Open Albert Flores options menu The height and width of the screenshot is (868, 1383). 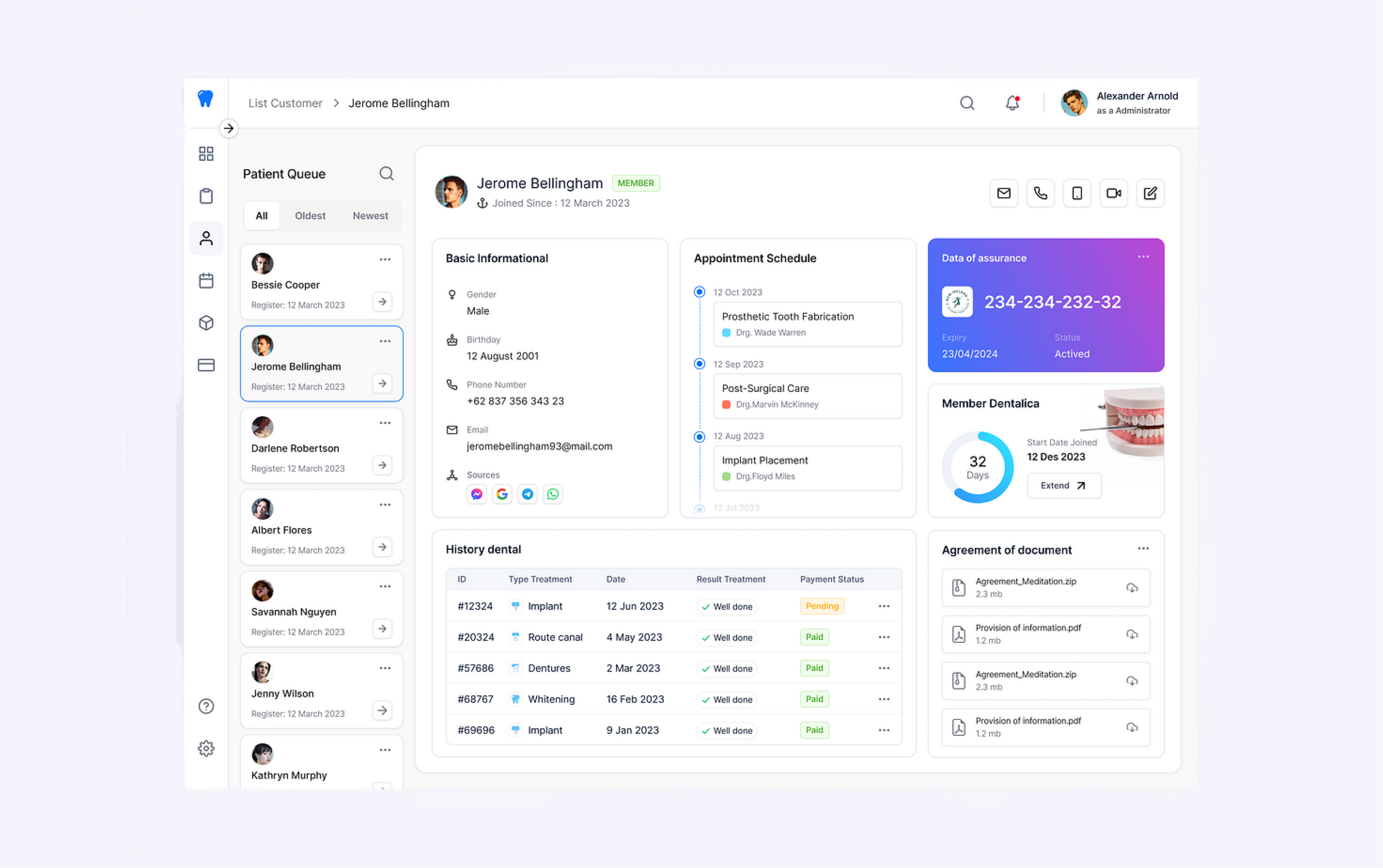[385, 505]
